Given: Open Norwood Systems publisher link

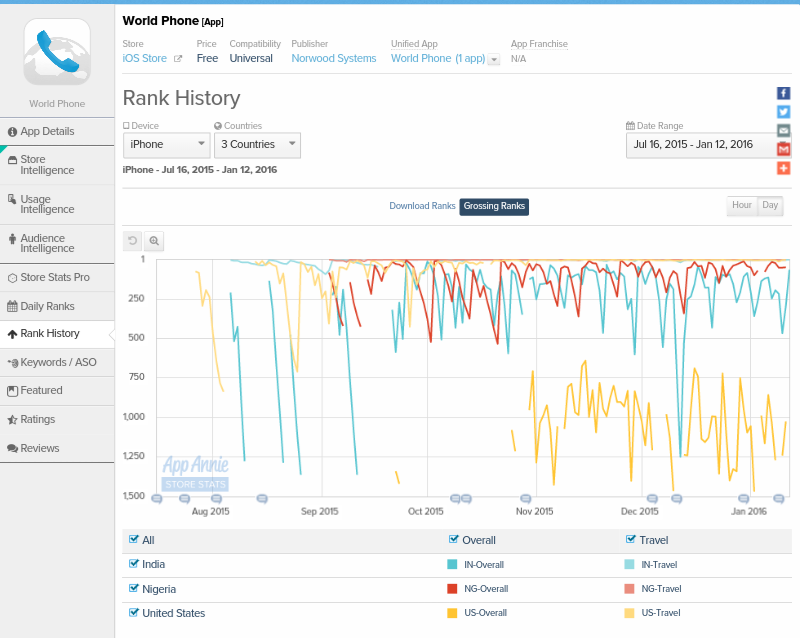Looking at the screenshot, I should coord(333,59).
